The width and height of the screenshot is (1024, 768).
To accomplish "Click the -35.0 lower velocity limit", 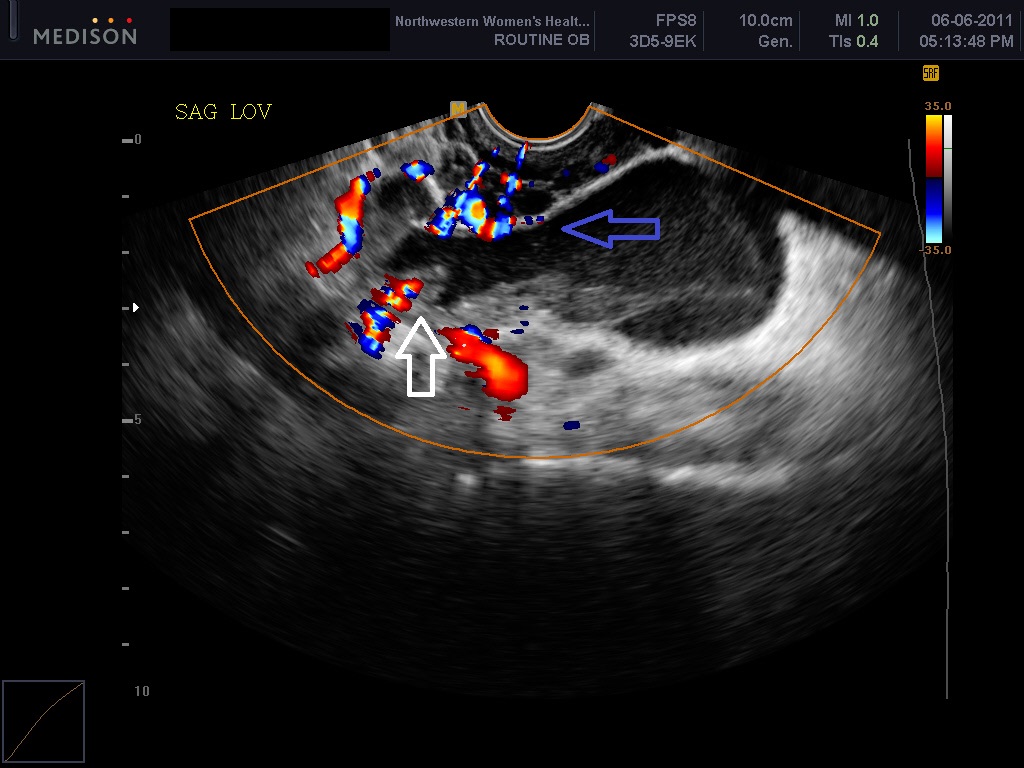I will click(936, 250).
